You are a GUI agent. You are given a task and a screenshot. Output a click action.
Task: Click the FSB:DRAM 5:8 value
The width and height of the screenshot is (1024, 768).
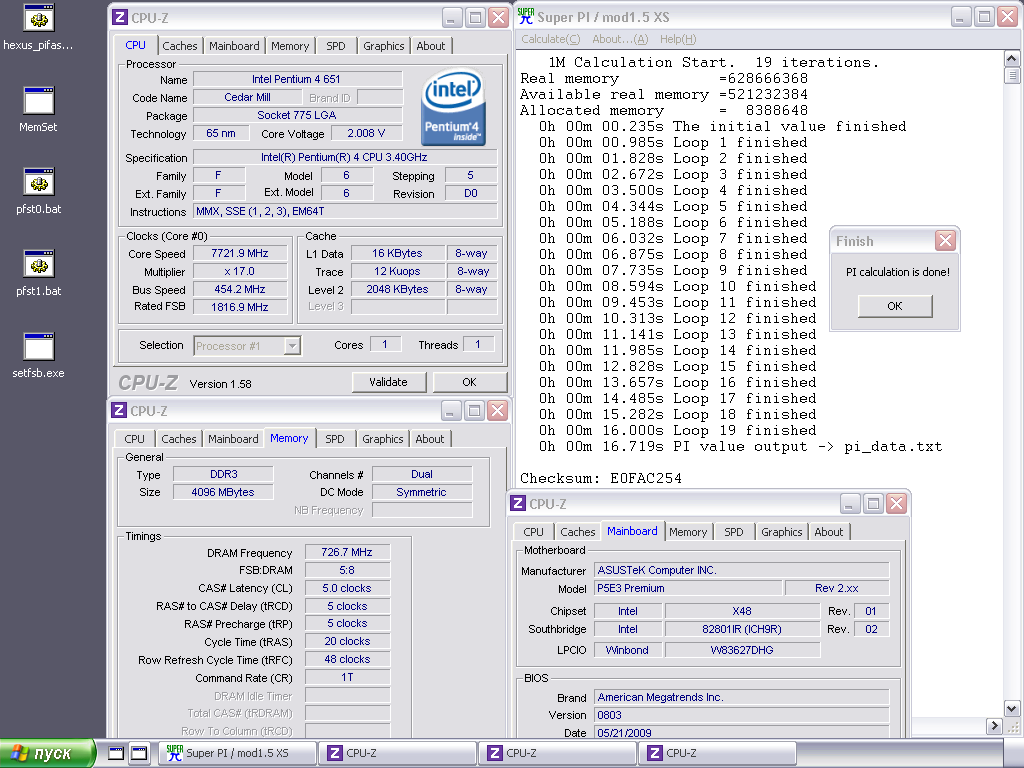[347, 570]
